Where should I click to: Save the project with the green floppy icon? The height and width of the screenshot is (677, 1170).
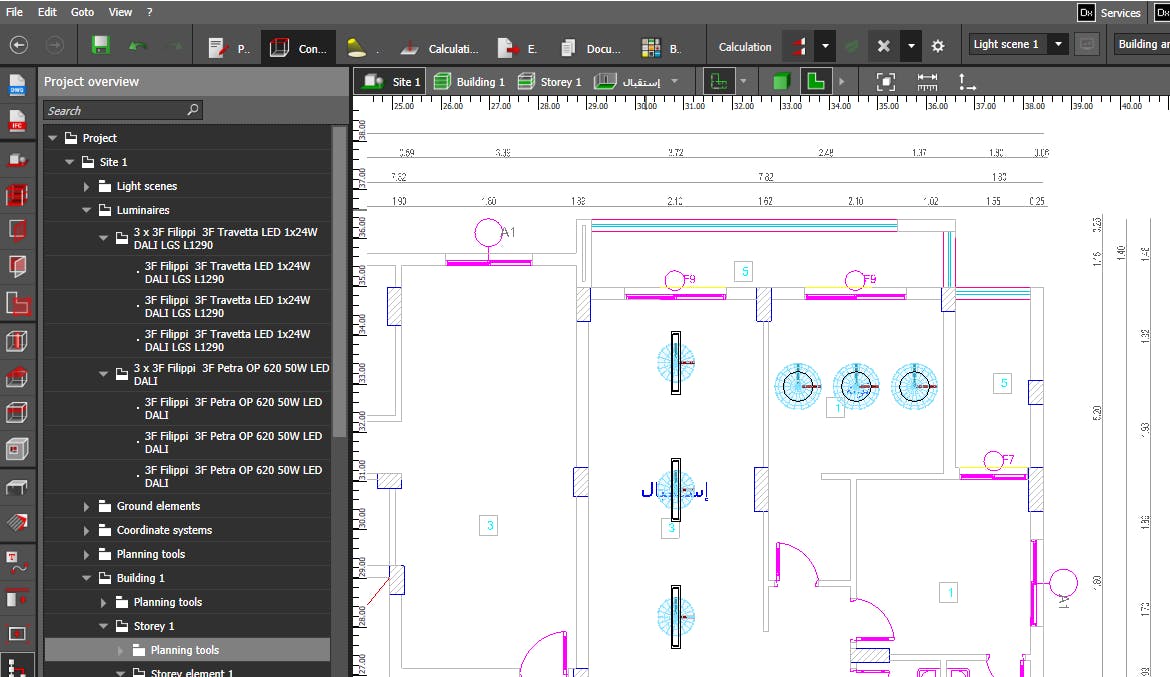coord(101,45)
